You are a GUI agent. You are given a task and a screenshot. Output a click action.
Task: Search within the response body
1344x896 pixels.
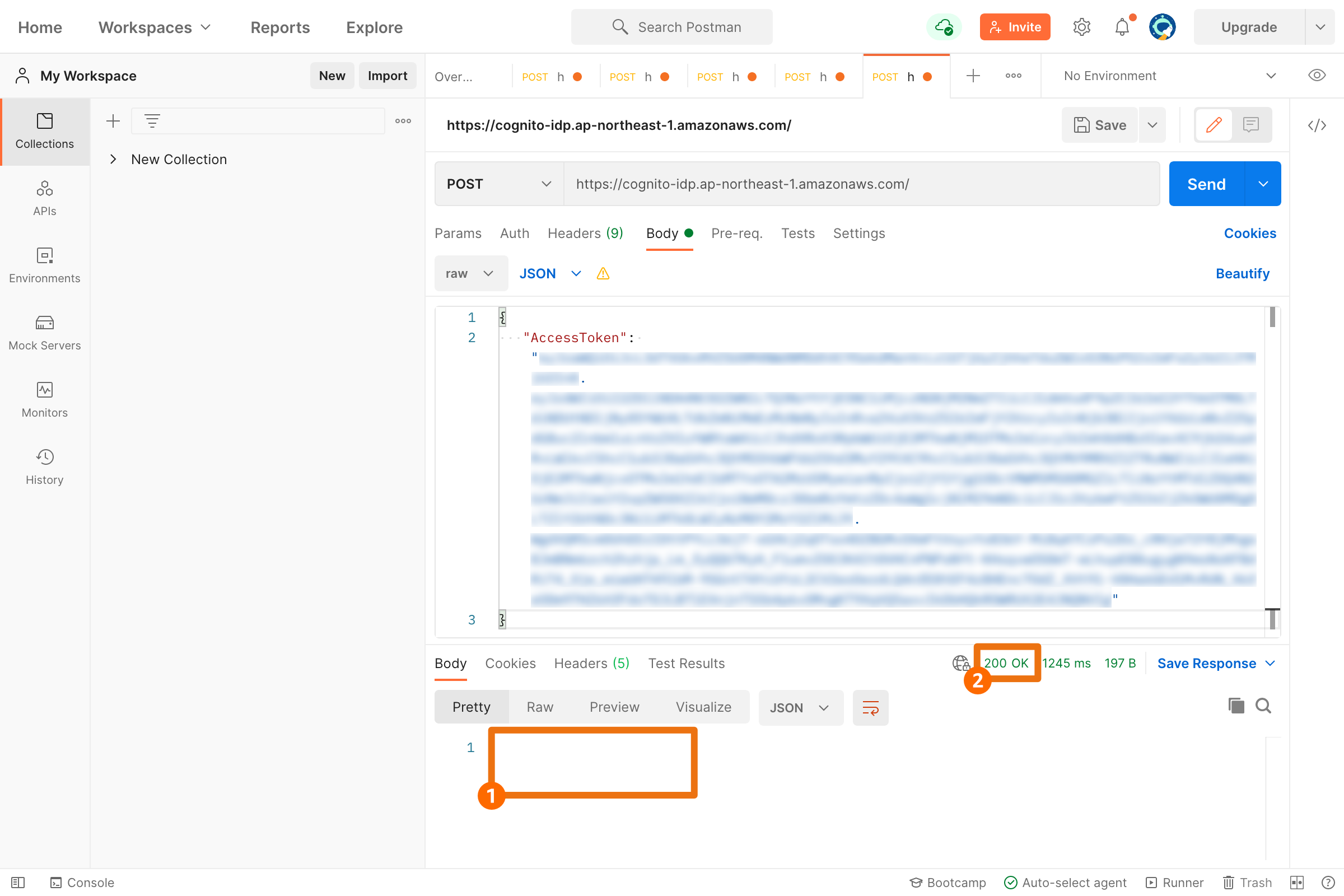1263,706
